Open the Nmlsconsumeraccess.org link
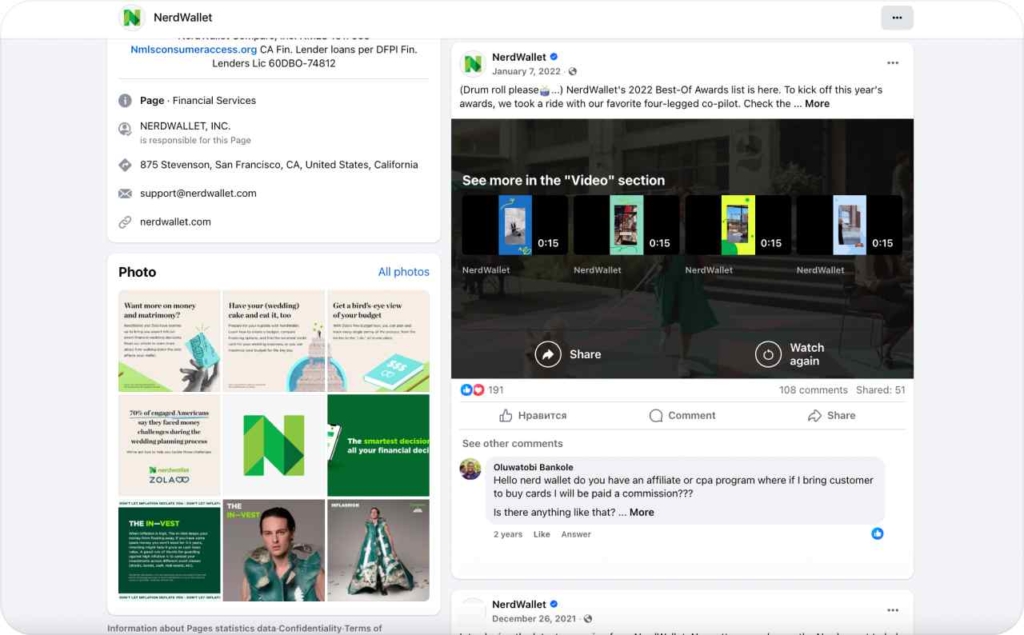Viewport: 1024px width, 635px height. click(193, 49)
